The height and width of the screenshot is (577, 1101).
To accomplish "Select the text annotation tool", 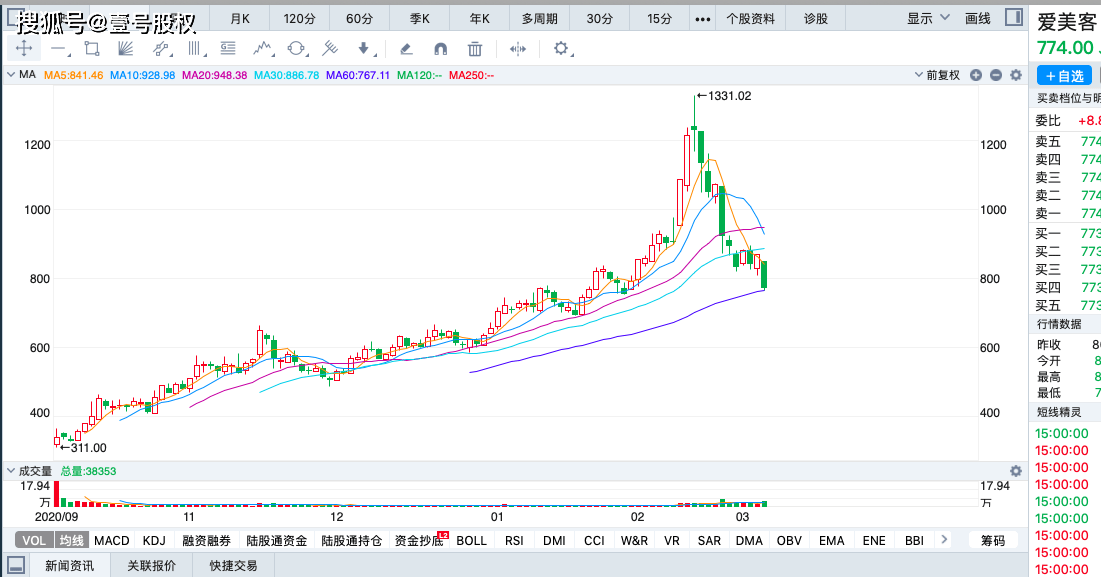I will pyautogui.click(x=228, y=48).
